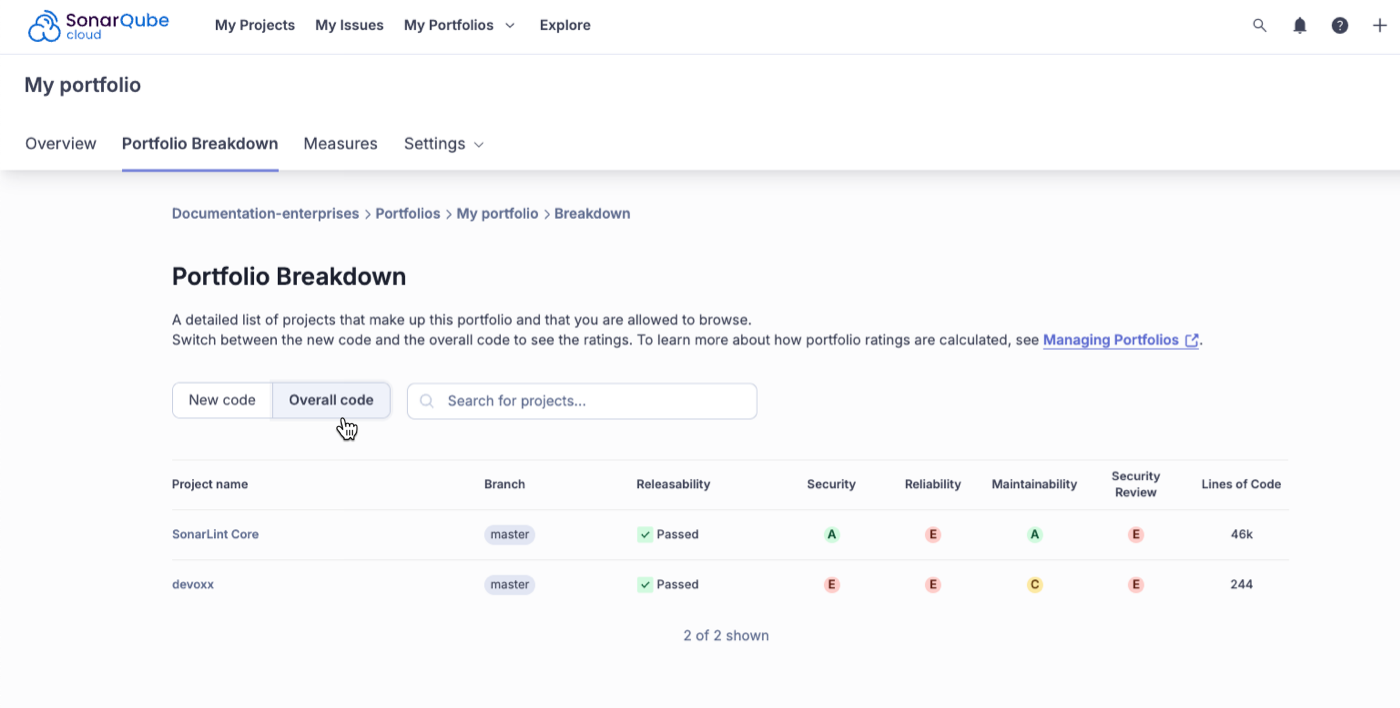Click the Maintainability C badge for devoxx
This screenshot has height=708, width=1400.
coord(1034,584)
